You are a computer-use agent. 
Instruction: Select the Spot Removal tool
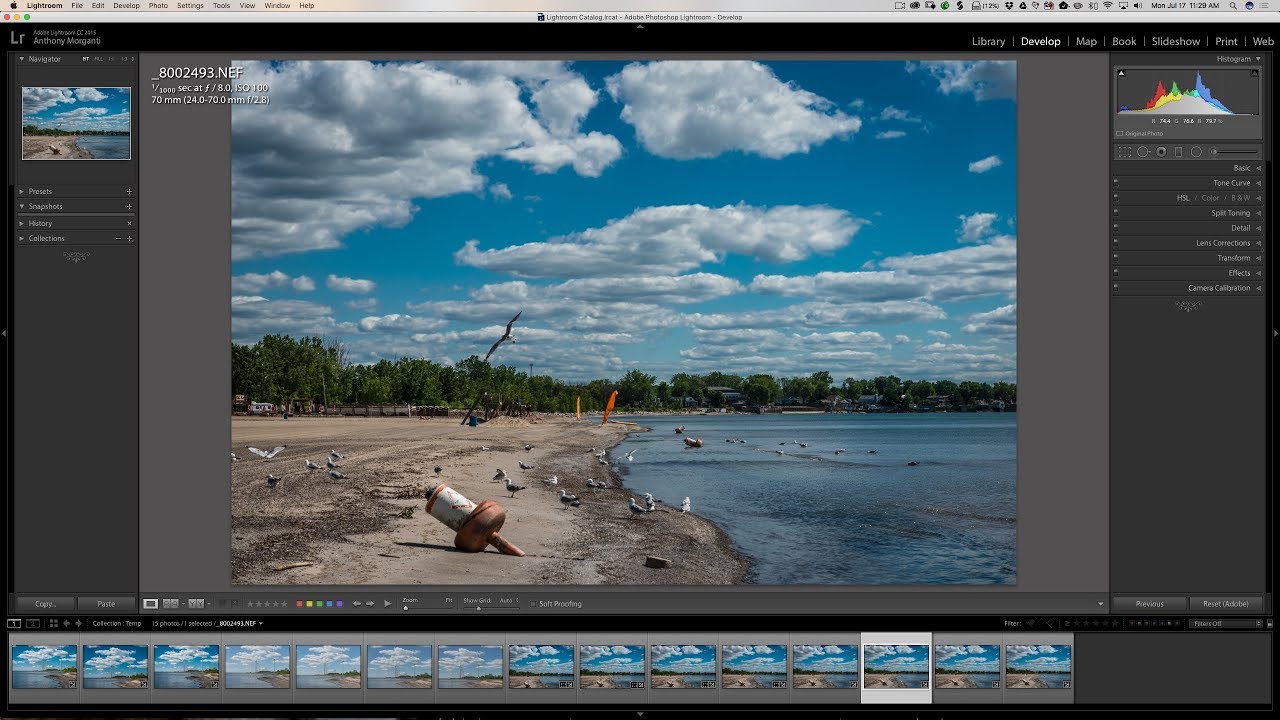pos(1143,152)
